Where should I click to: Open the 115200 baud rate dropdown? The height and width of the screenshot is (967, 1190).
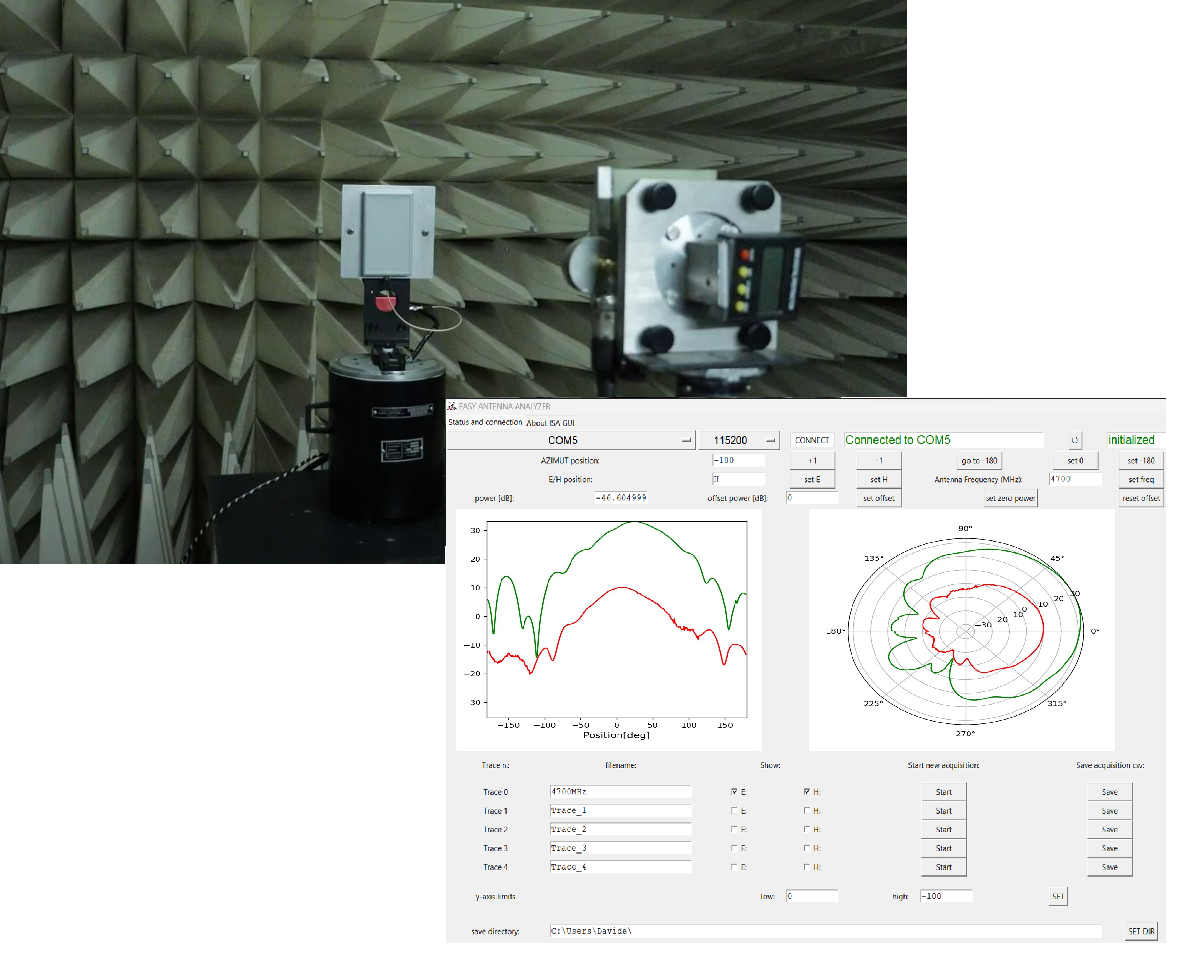point(738,440)
